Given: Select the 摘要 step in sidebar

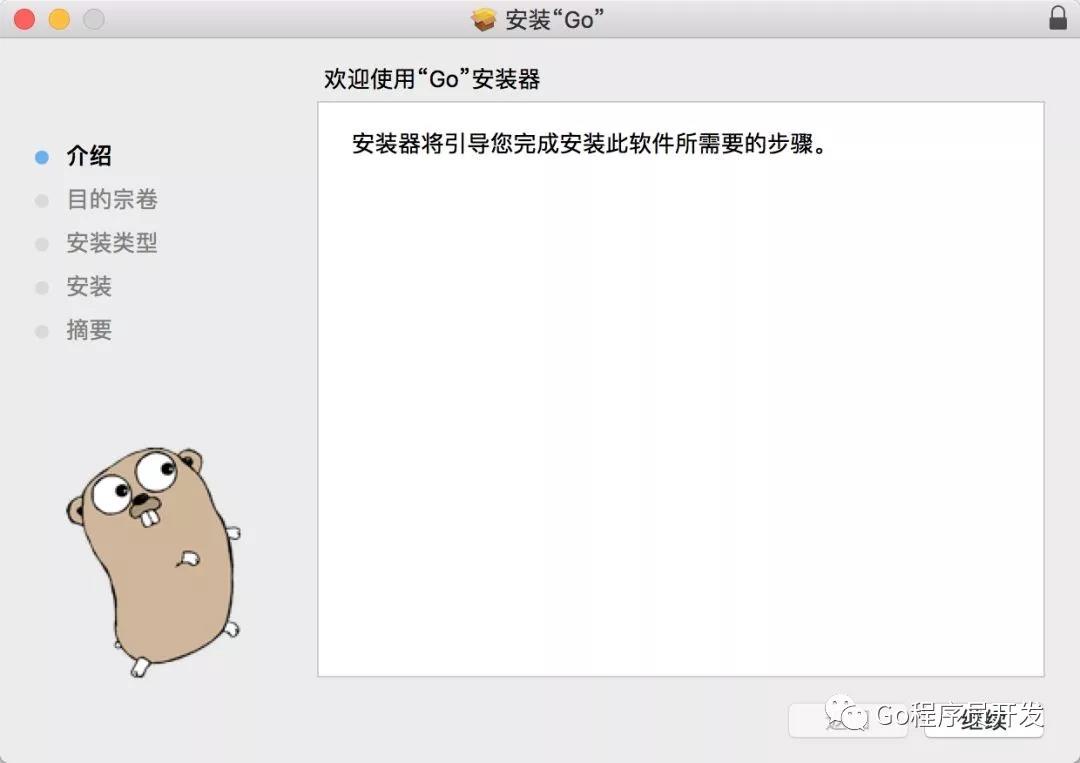Looking at the screenshot, I should coord(89,330).
